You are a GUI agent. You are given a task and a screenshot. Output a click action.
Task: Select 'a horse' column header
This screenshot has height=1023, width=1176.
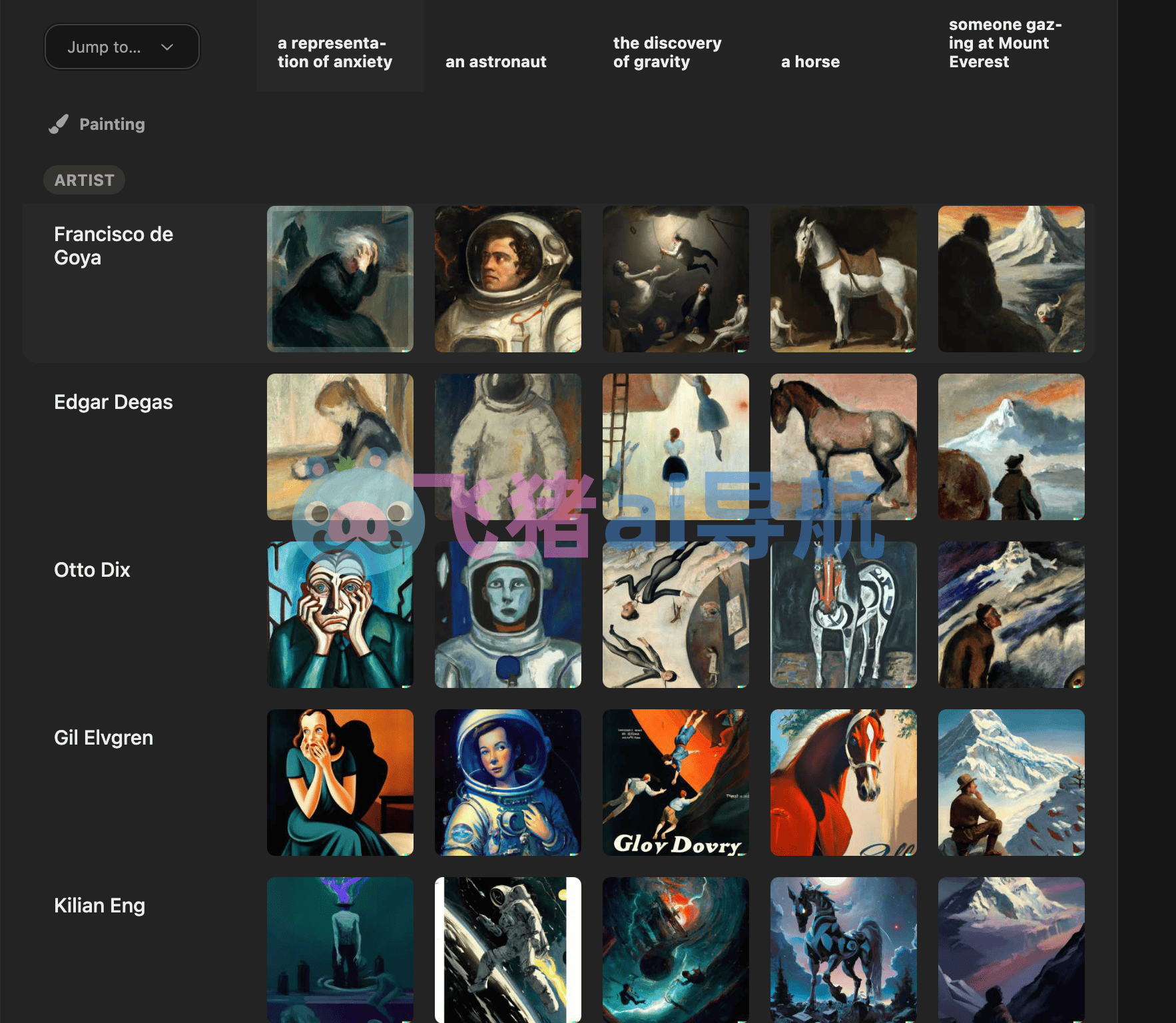[810, 62]
